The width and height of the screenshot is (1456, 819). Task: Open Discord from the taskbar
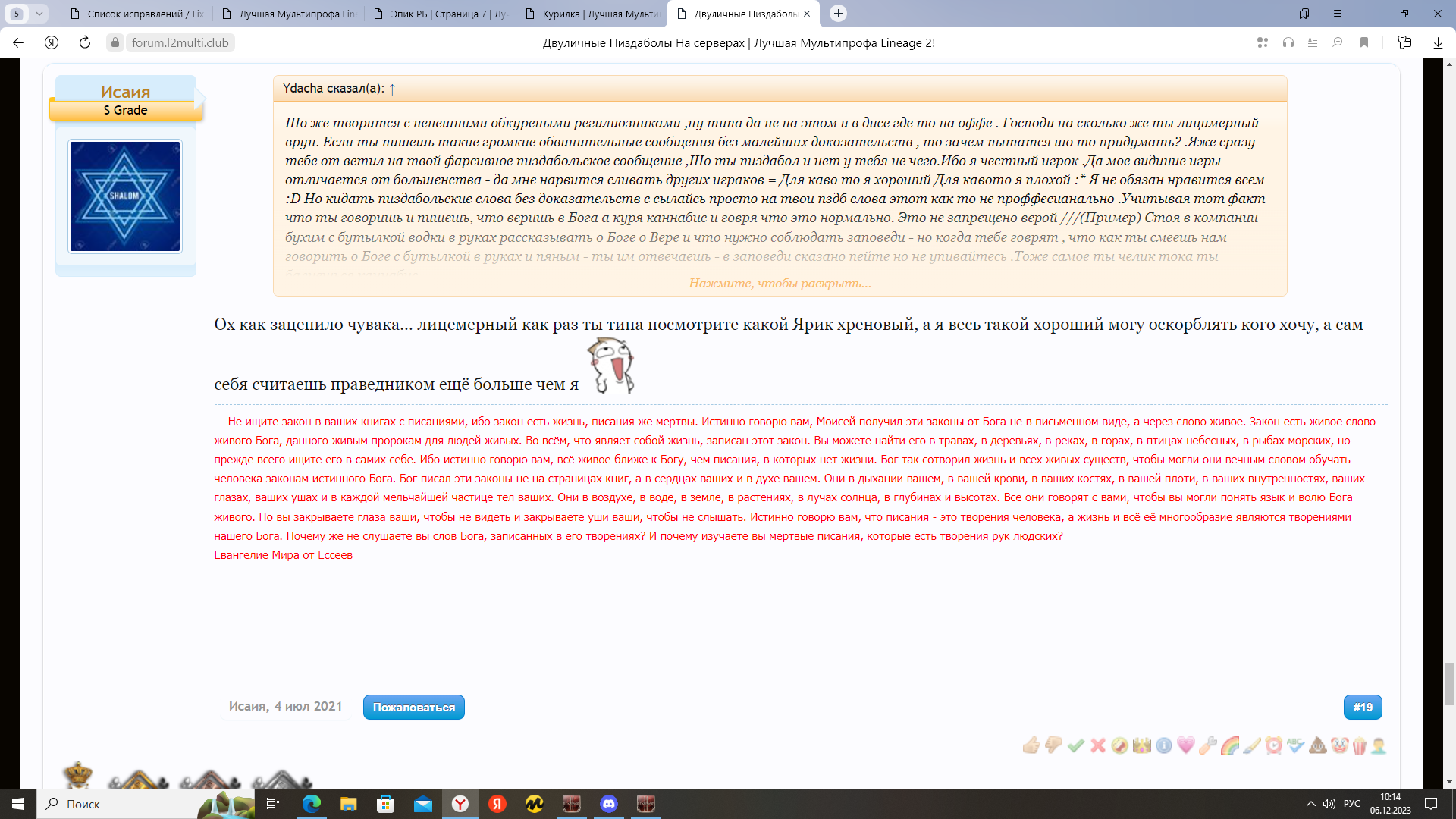[x=609, y=804]
